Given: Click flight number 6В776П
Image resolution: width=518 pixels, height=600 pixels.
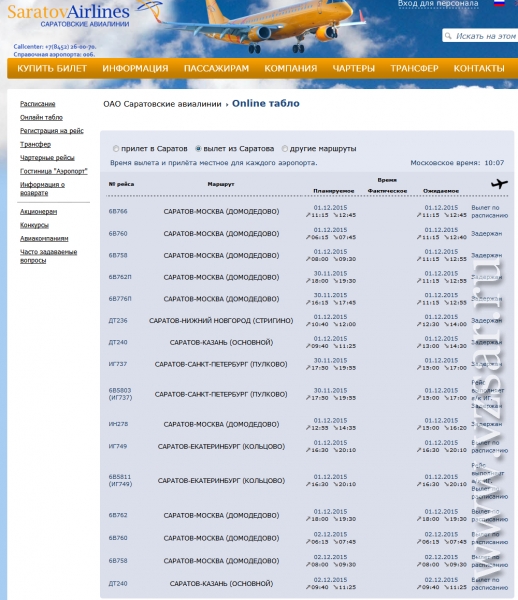Looking at the screenshot, I should tap(120, 298).
